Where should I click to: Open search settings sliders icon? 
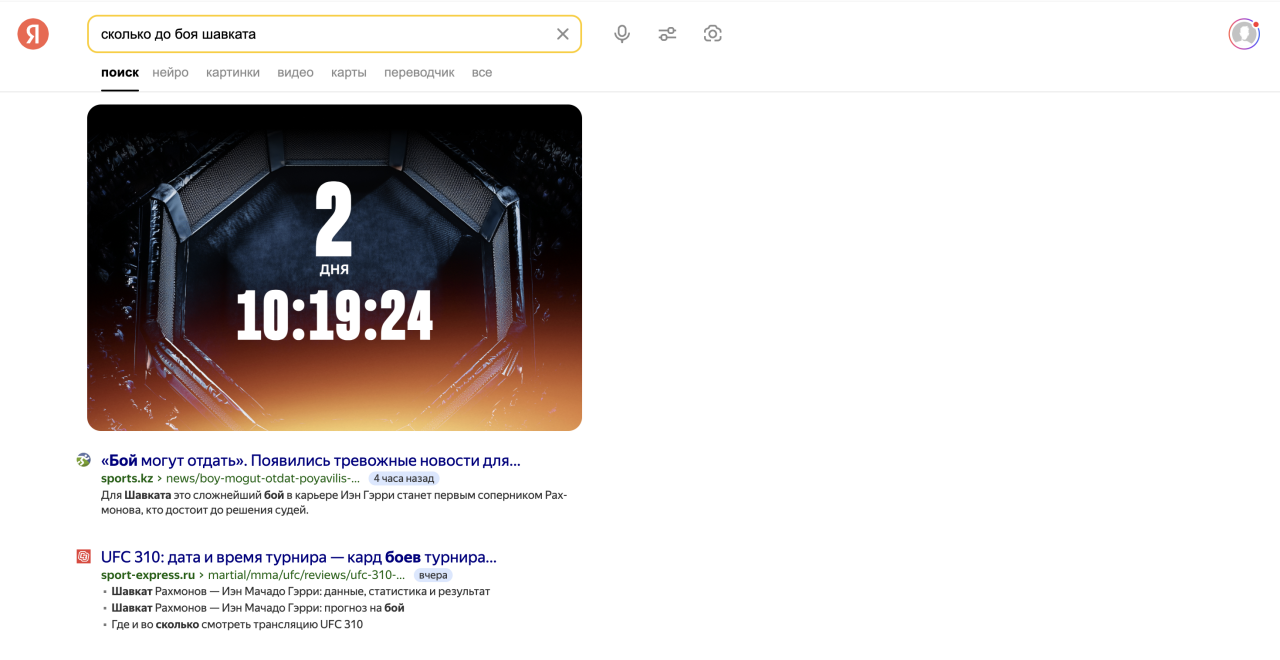click(x=667, y=34)
